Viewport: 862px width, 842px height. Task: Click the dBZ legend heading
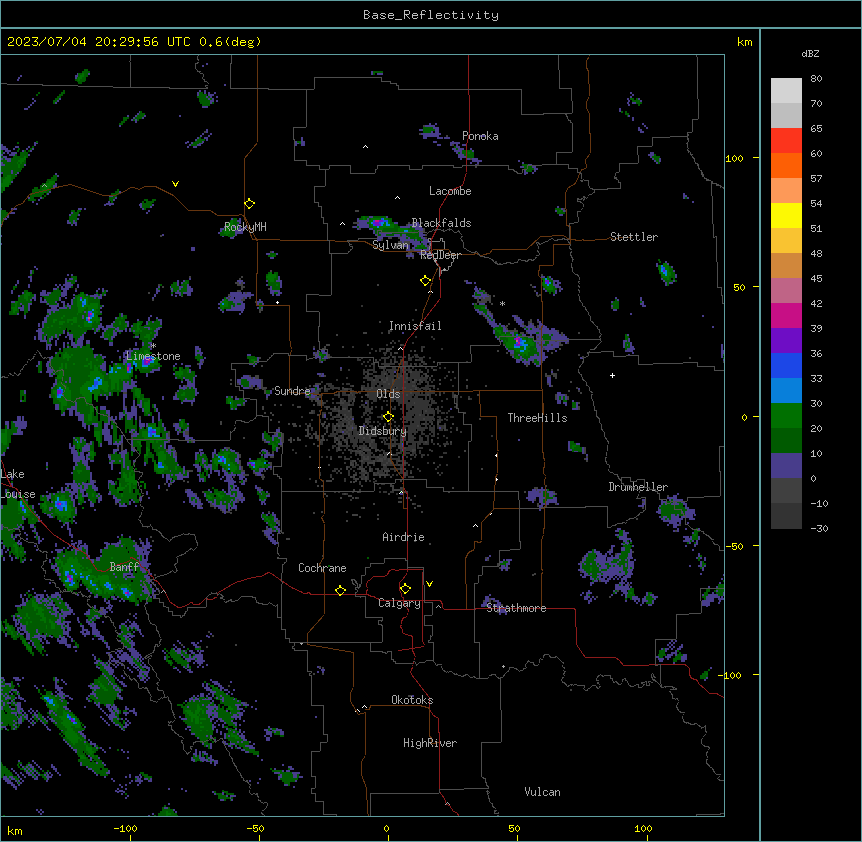click(810, 53)
